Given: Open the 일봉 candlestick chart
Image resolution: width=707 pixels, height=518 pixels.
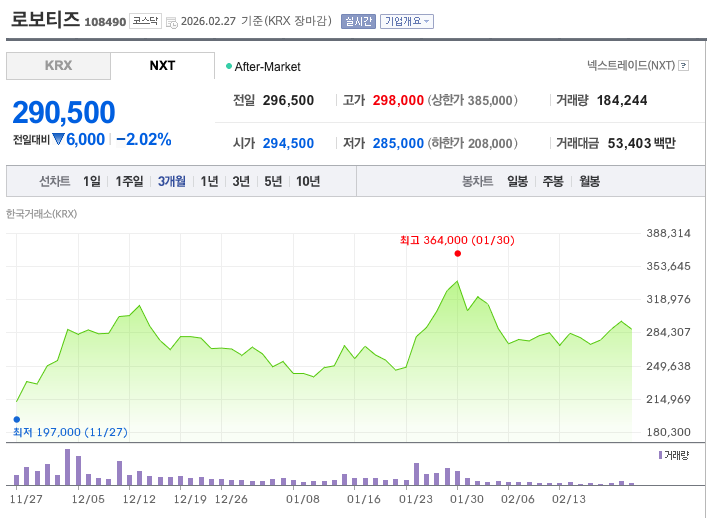Looking at the screenshot, I should tap(517, 181).
